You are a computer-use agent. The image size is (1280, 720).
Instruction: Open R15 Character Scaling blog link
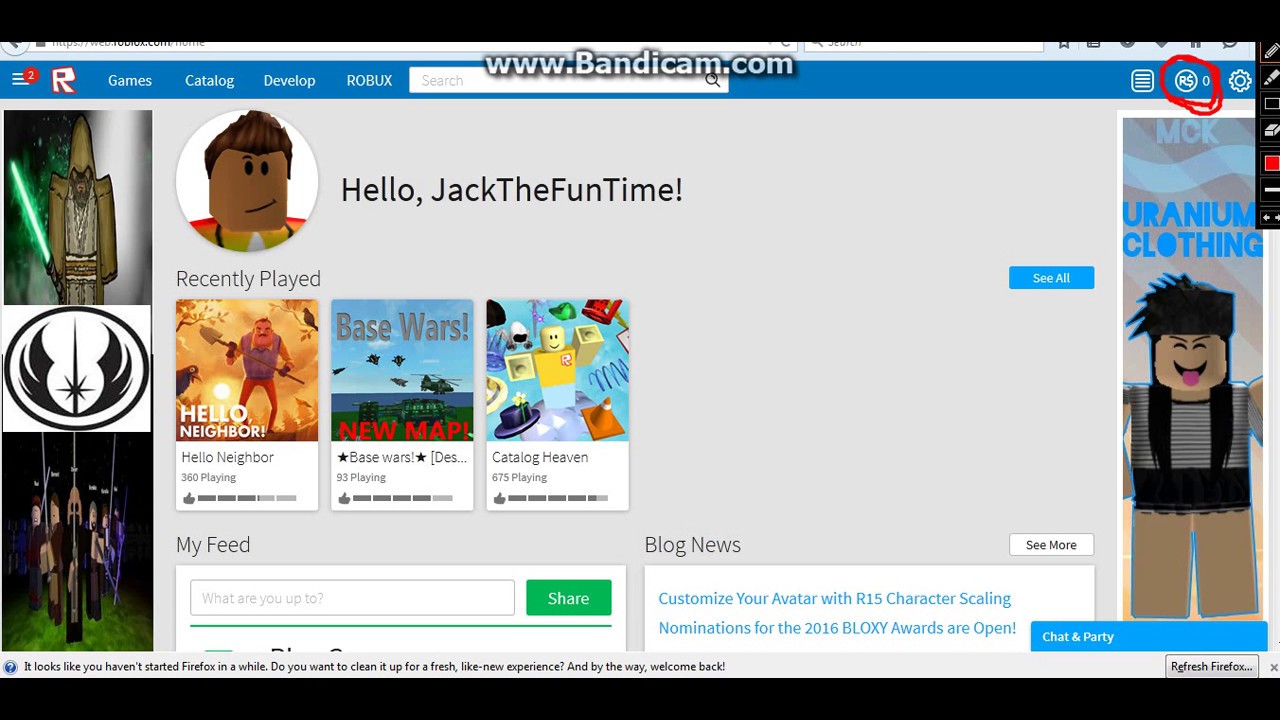(x=834, y=598)
